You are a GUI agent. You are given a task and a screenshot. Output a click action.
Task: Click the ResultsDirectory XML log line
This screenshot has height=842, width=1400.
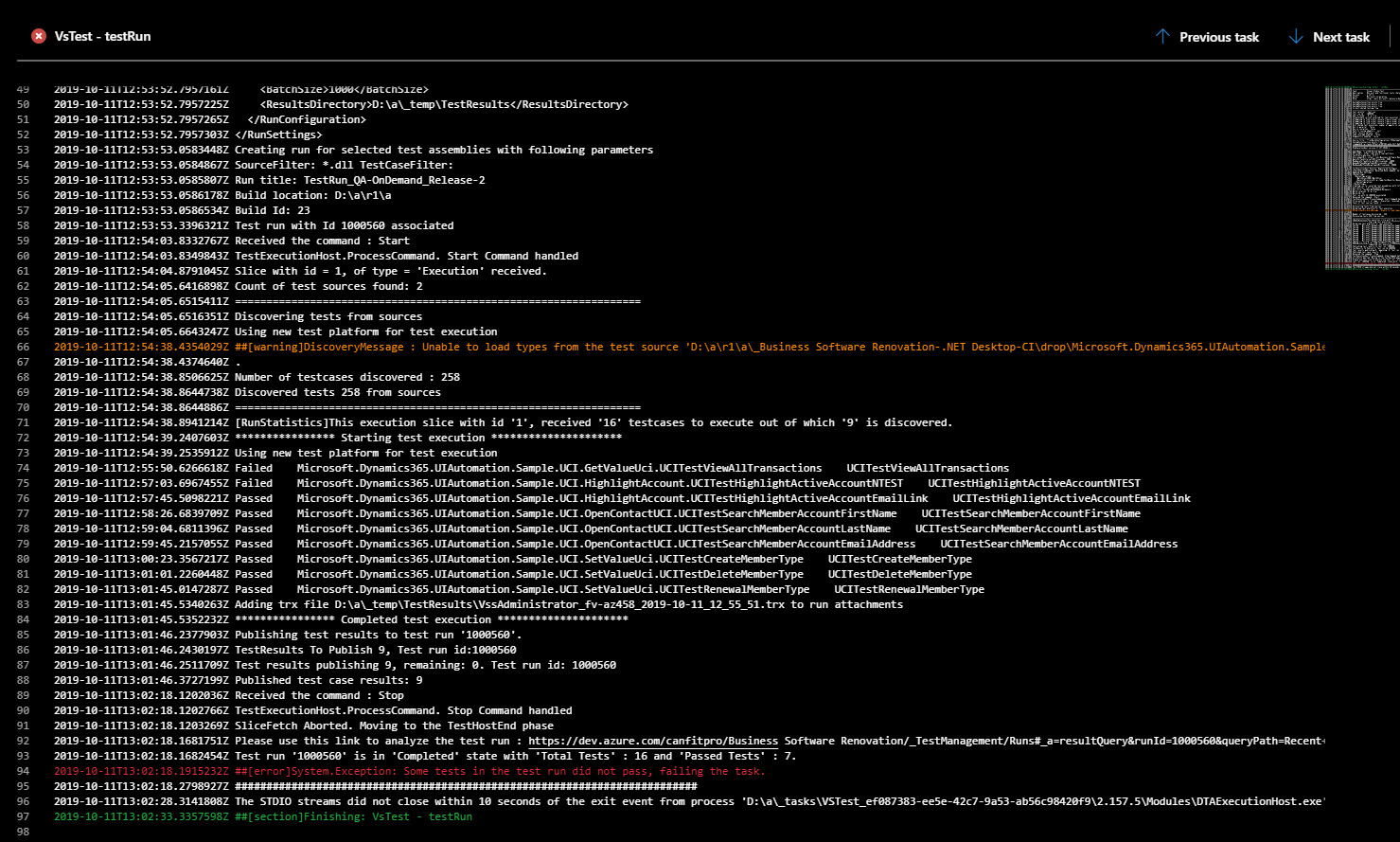(x=341, y=104)
